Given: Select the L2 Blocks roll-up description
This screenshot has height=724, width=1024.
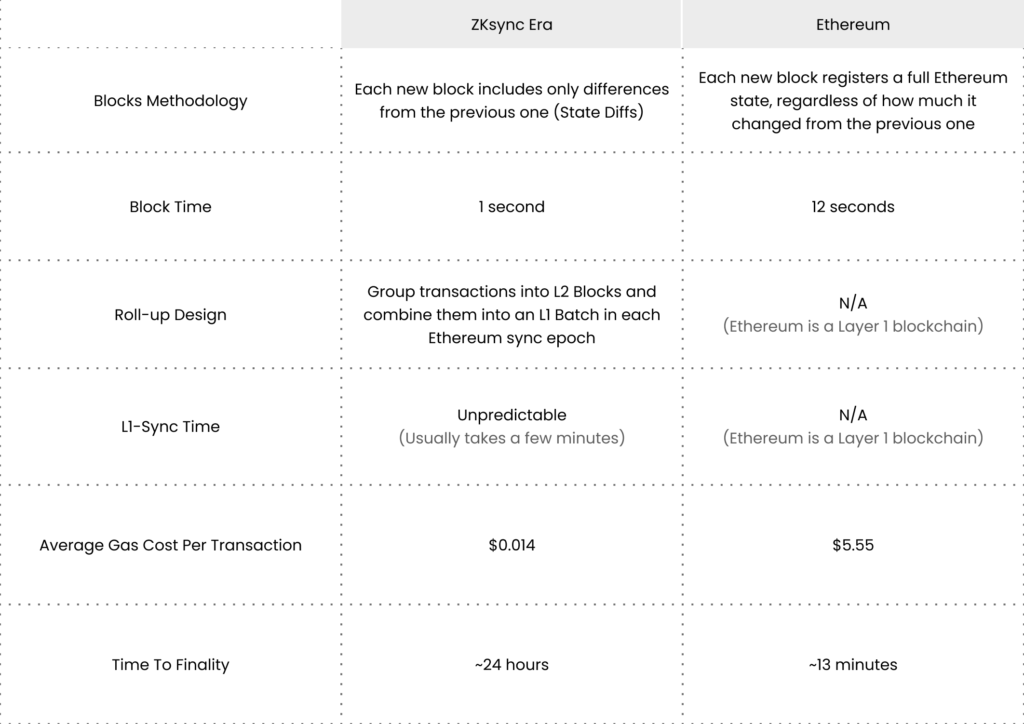Looking at the screenshot, I should [x=511, y=315].
